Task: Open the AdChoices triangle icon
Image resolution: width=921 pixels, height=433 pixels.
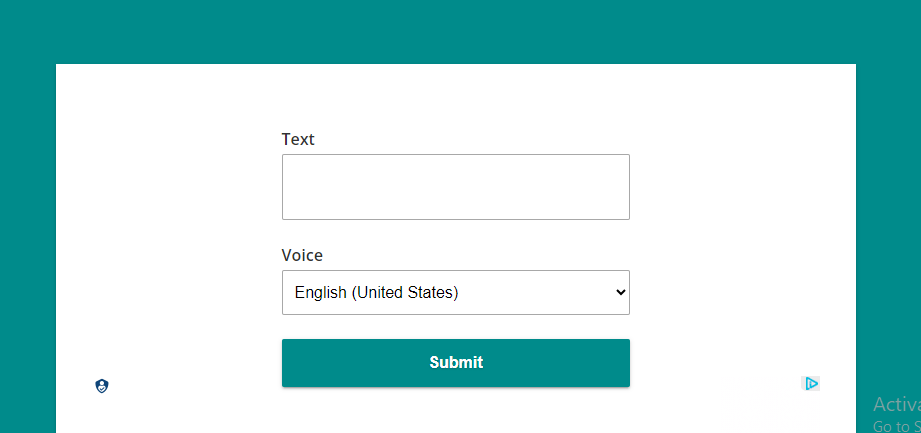Action: (x=811, y=383)
